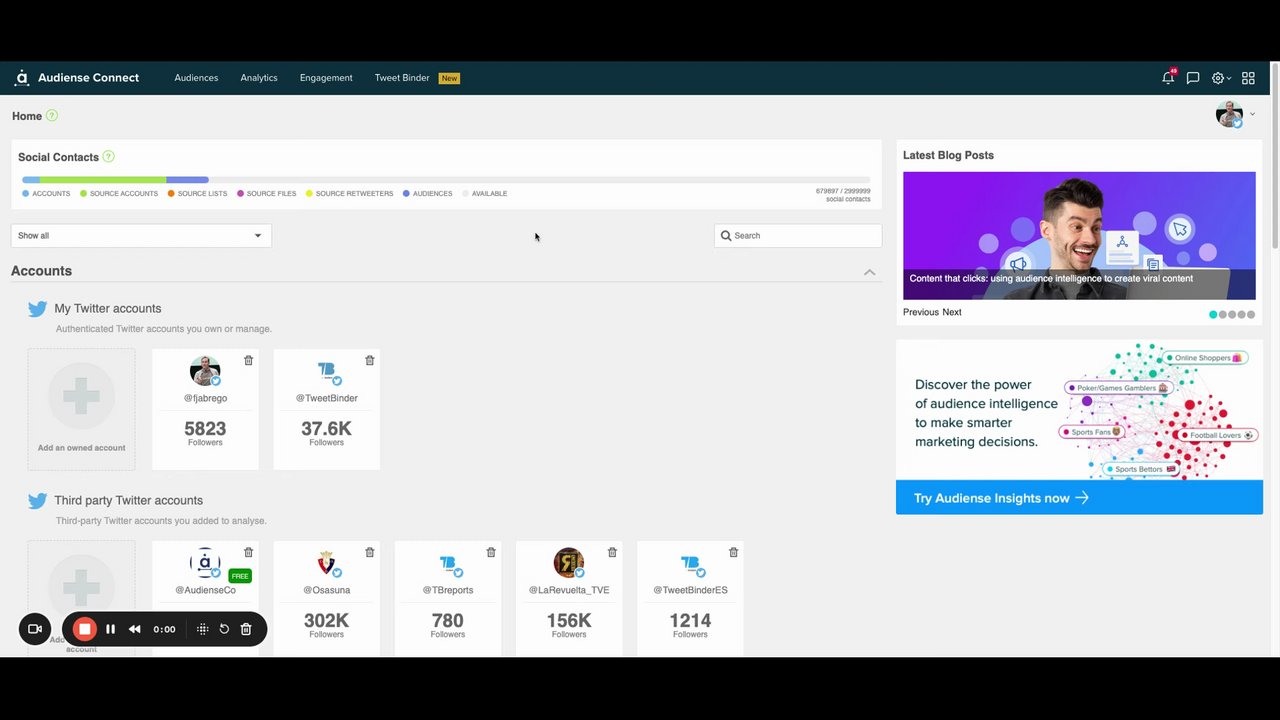The height and width of the screenshot is (720, 1280).
Task: Open the Engagement menu
Action: point(326,78)
